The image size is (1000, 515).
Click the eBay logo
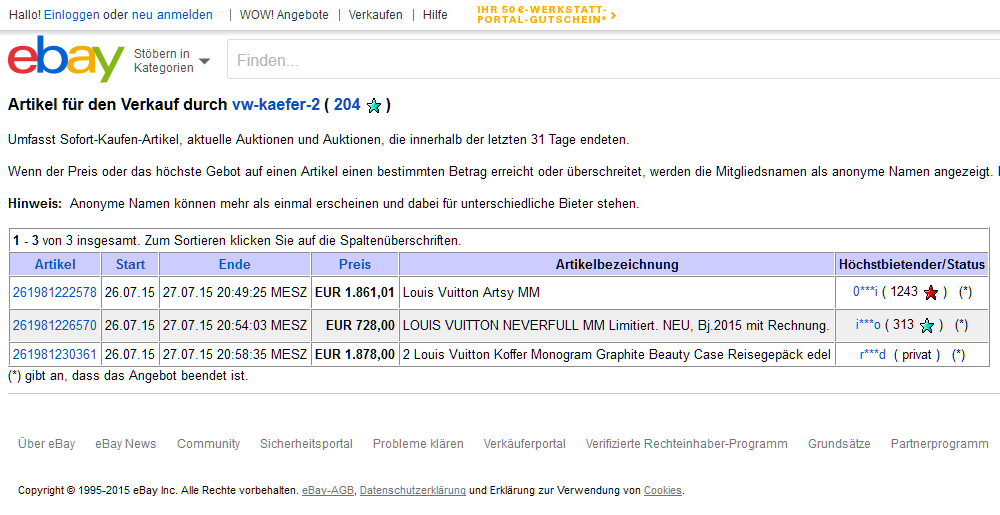coord(66,59)
